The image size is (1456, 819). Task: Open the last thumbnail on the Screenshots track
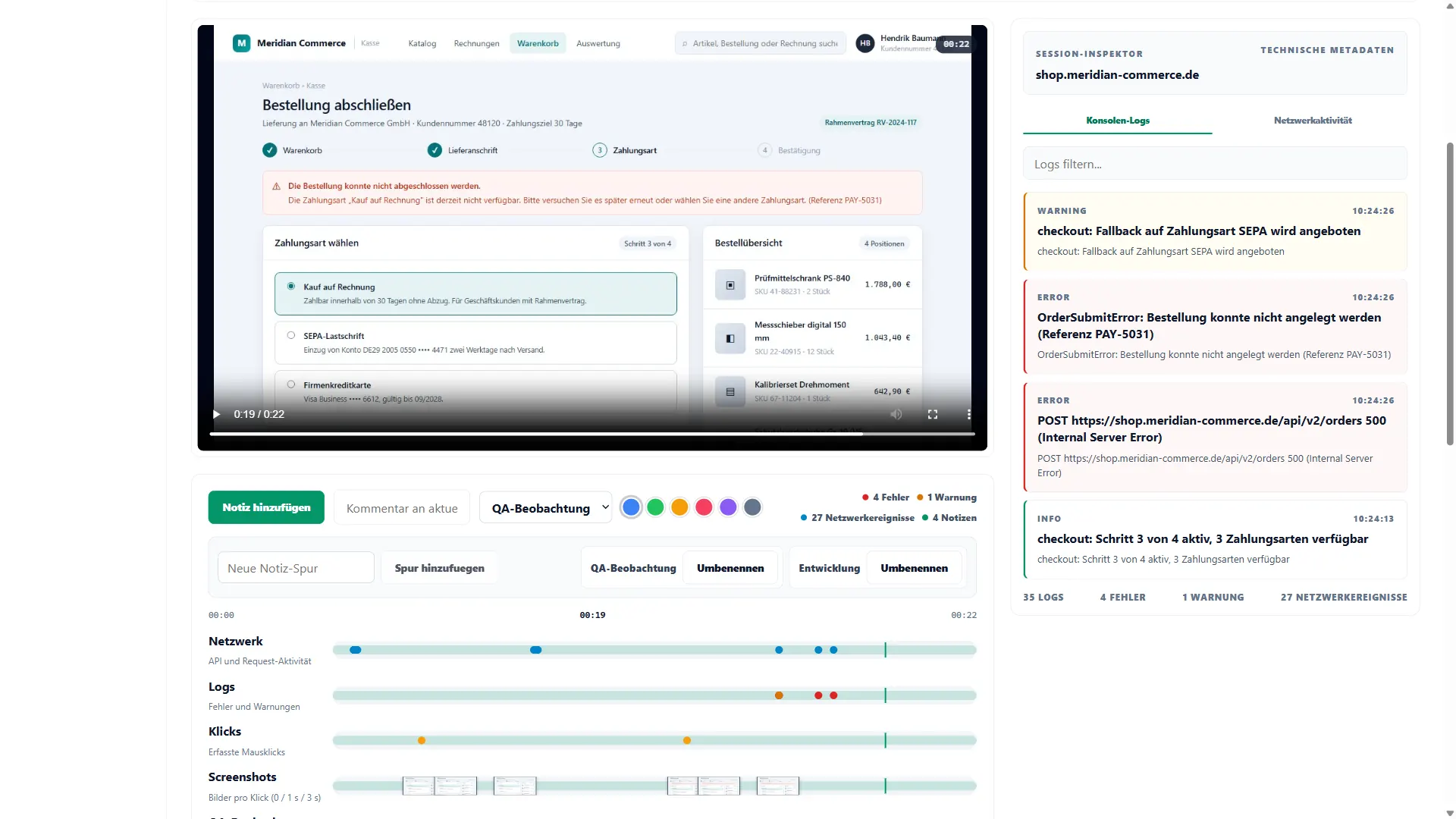pyautogui.click(x=778, y=786)
